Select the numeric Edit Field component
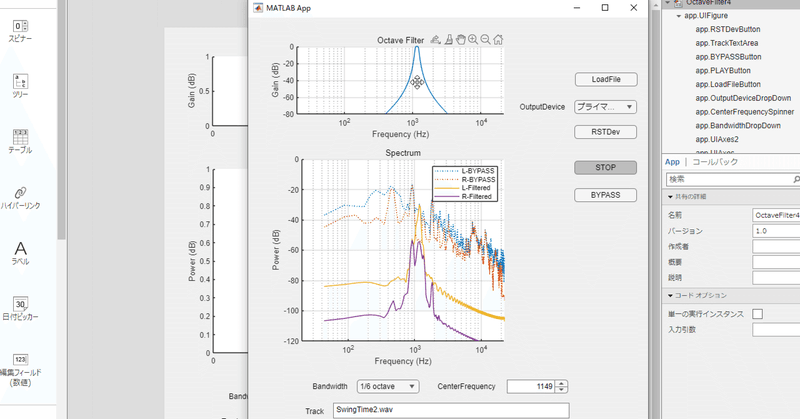Screen dimensions: 800x419 (20, 370)
